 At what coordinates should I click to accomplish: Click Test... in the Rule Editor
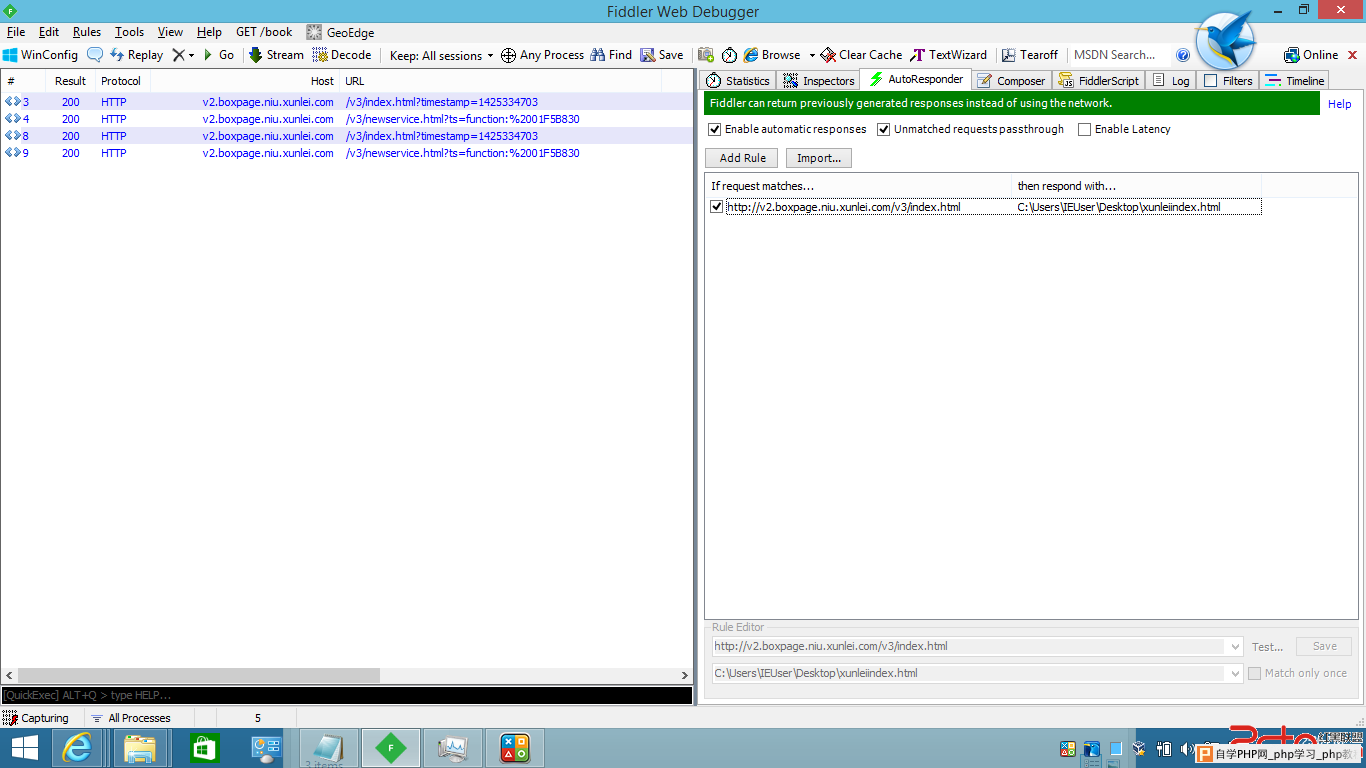tap(1267, 647)
